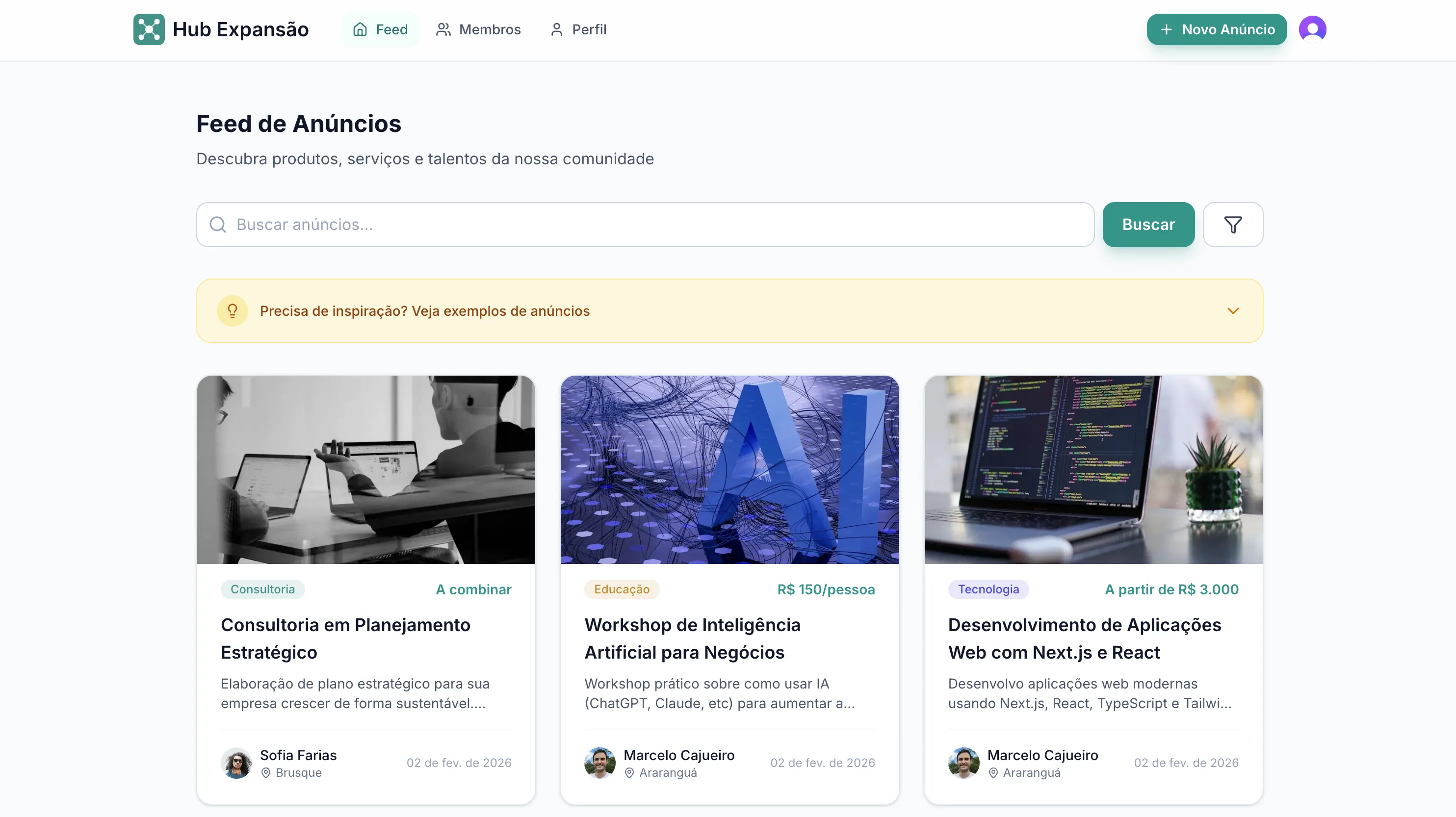Select the Consultoria category badge

[262, 589]
